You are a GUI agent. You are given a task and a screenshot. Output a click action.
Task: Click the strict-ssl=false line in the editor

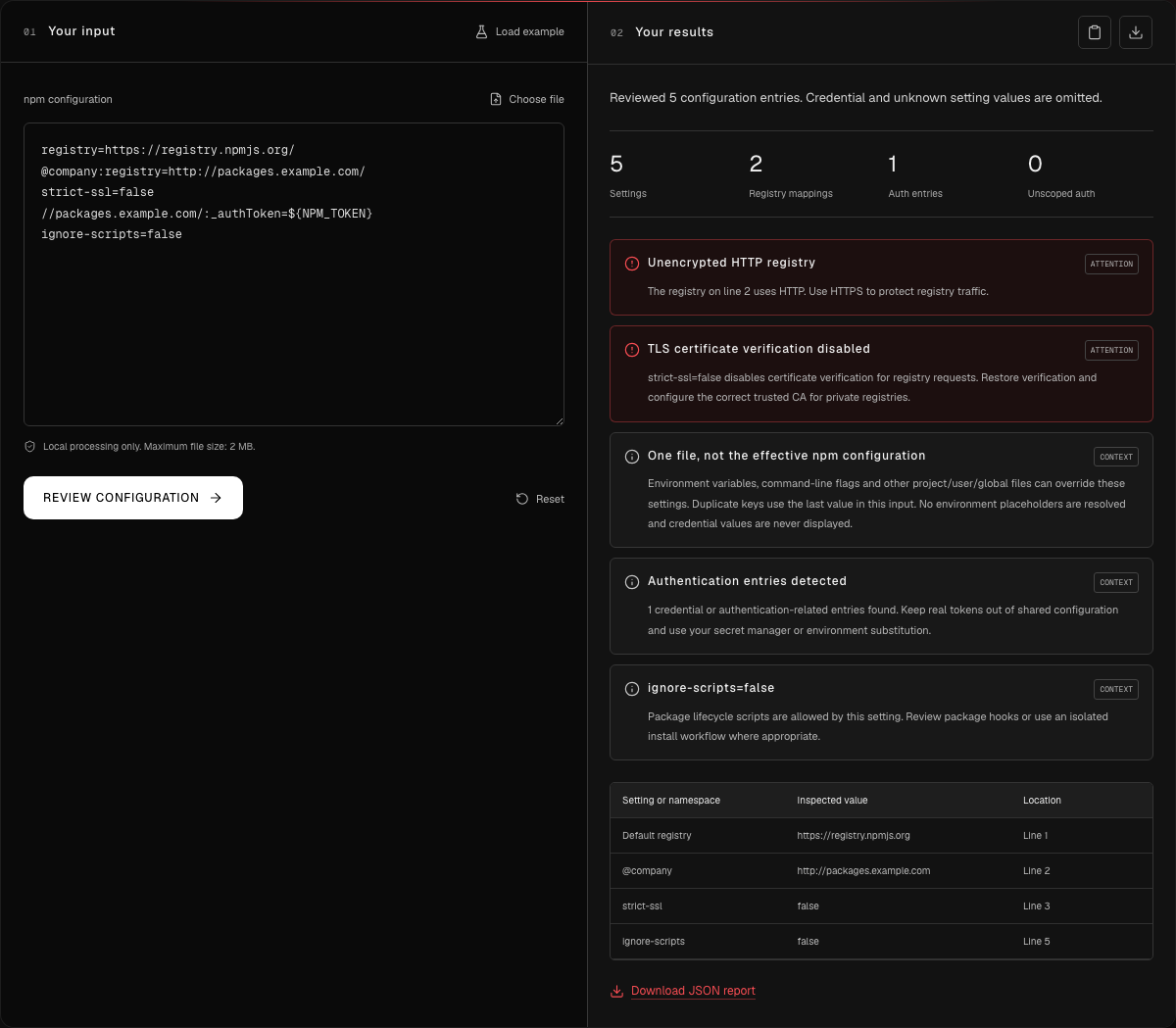pos(97,192)
